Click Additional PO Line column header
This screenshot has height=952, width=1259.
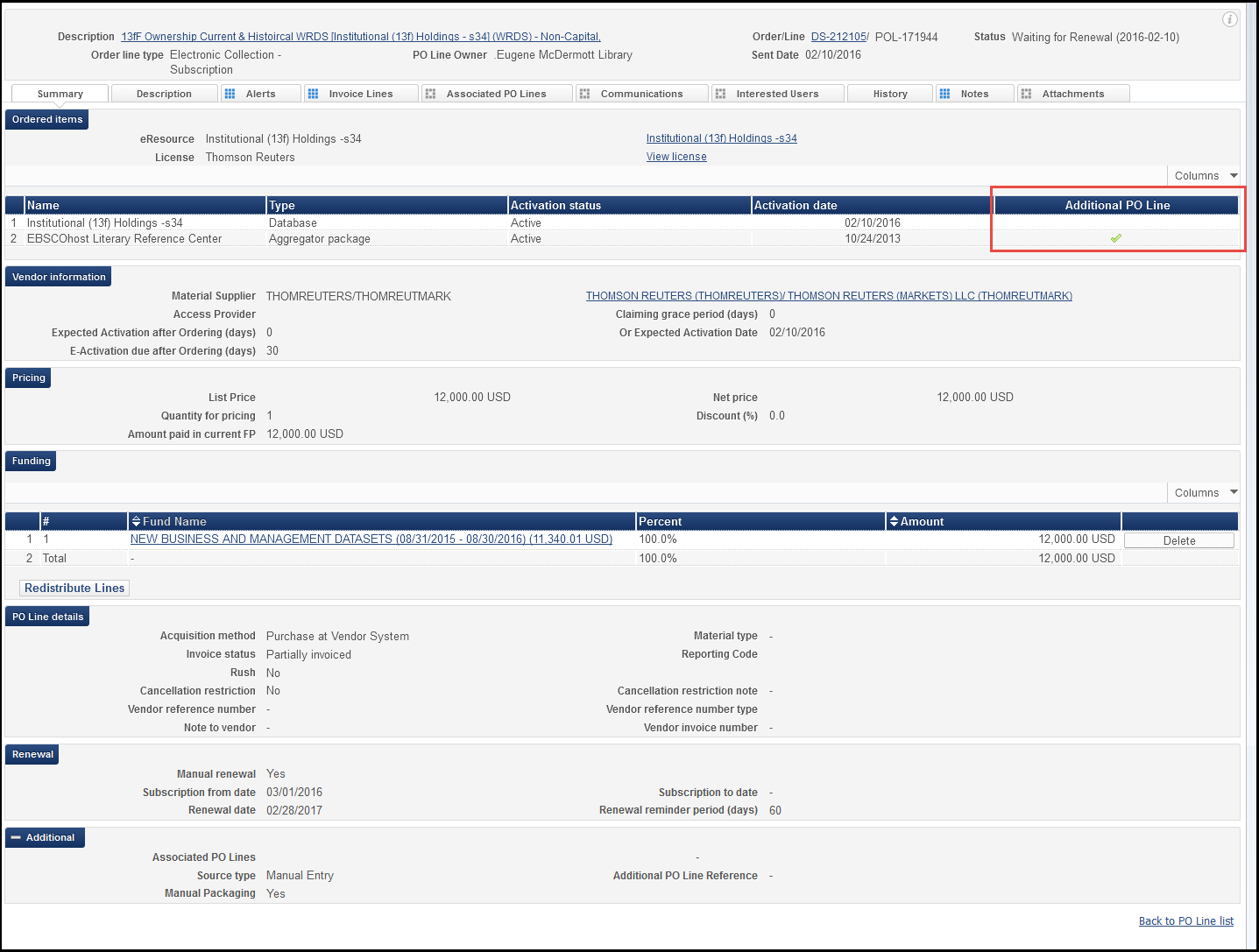click(1117, 206)
